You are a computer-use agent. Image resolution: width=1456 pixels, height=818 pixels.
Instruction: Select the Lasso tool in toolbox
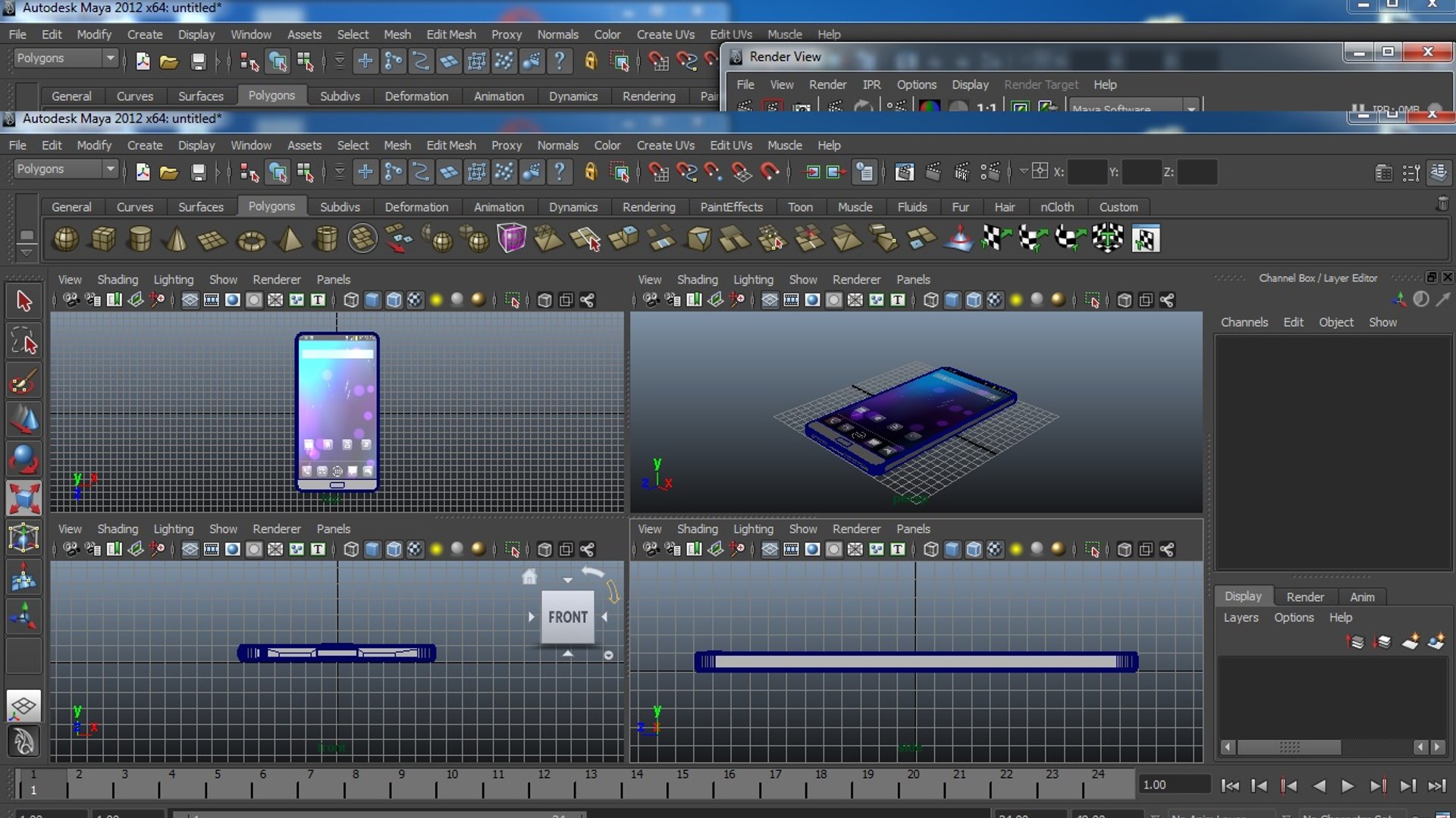24,343
